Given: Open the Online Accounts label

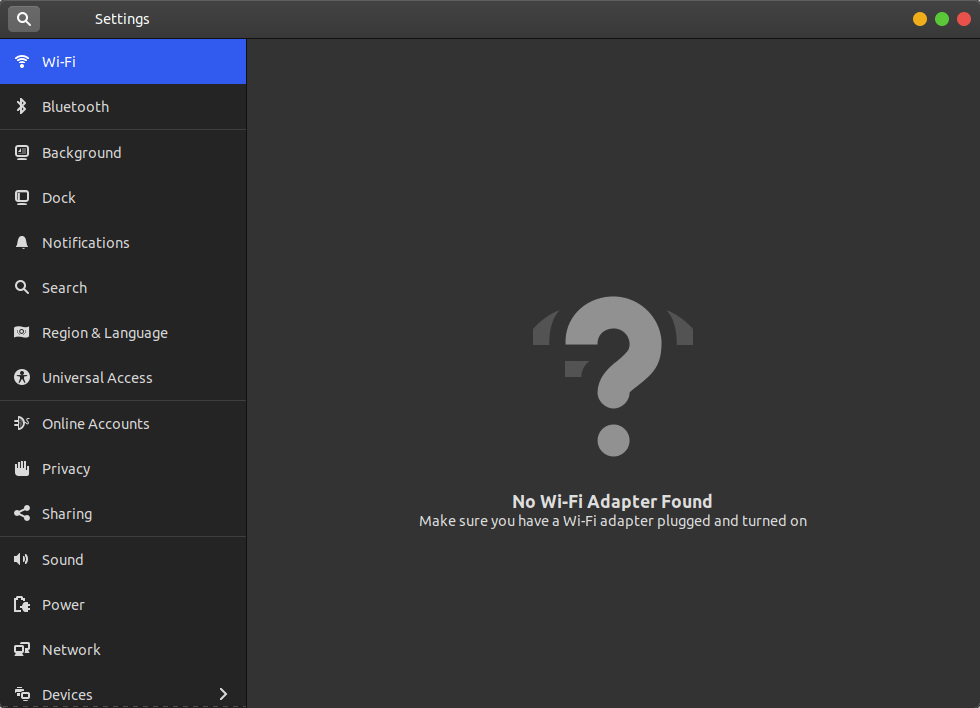Looking at the screenshot, I should (96, 424).
